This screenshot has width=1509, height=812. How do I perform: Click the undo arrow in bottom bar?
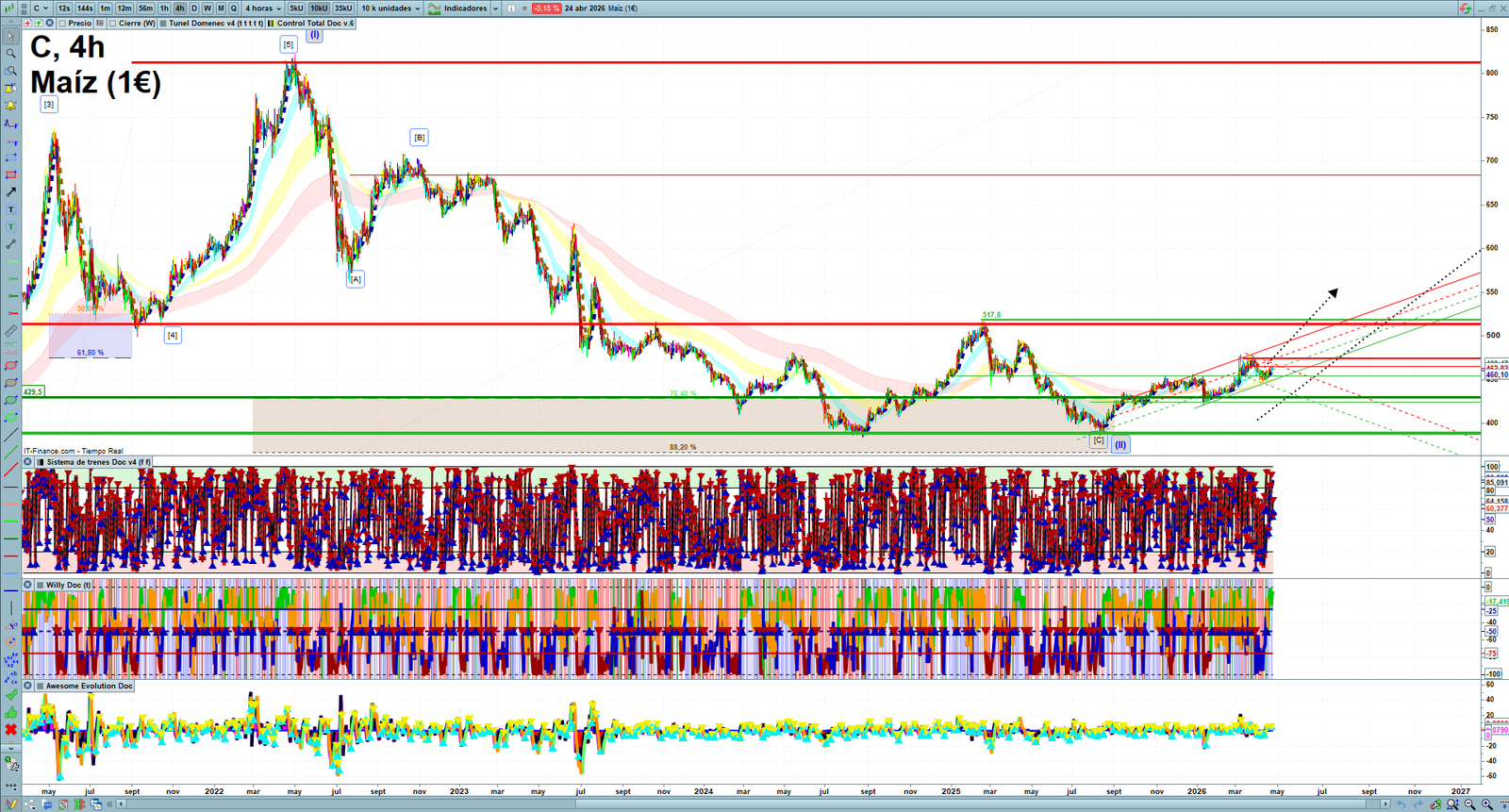(1401, 804)
